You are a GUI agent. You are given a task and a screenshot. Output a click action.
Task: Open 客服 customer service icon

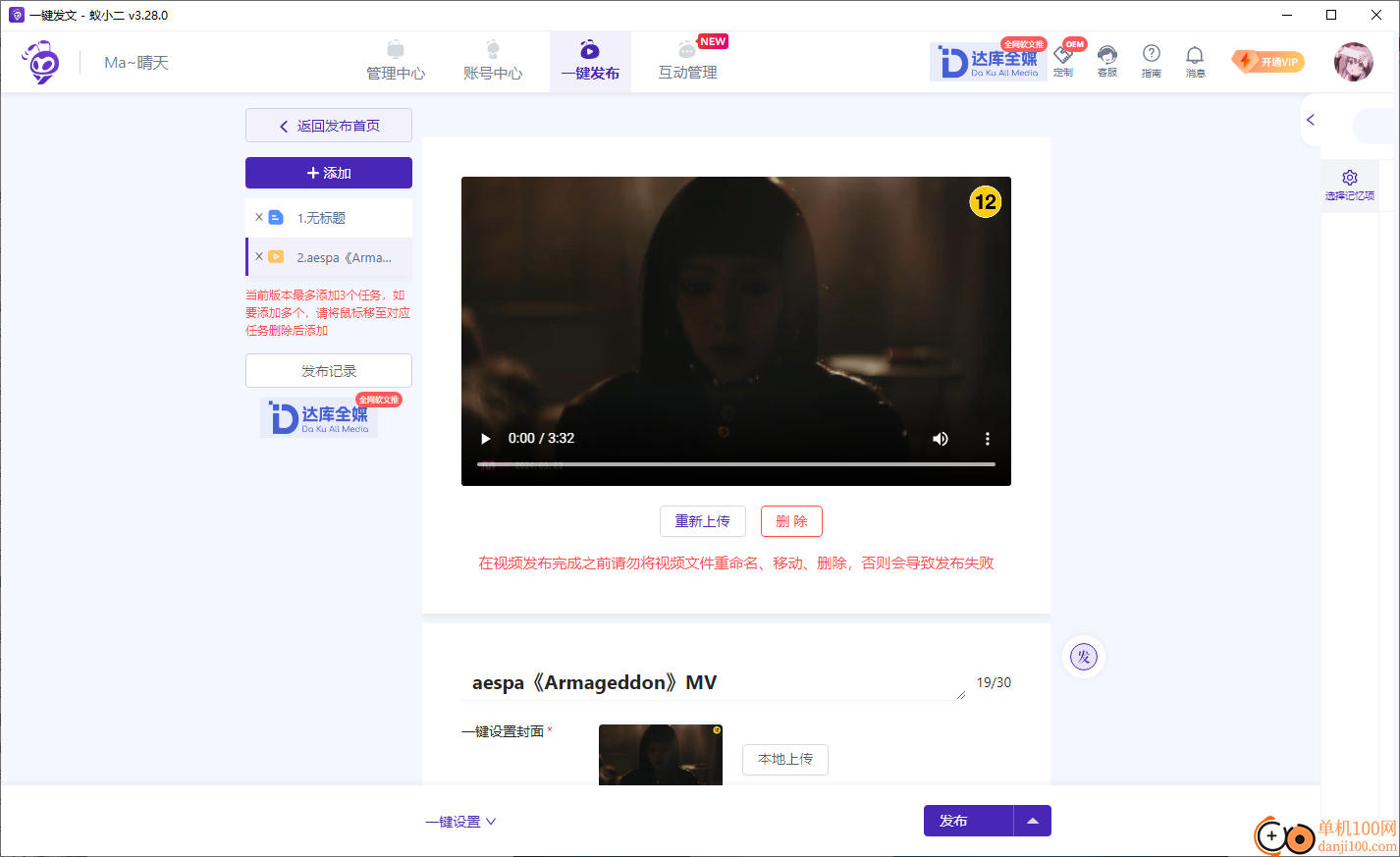(1107, 61)
